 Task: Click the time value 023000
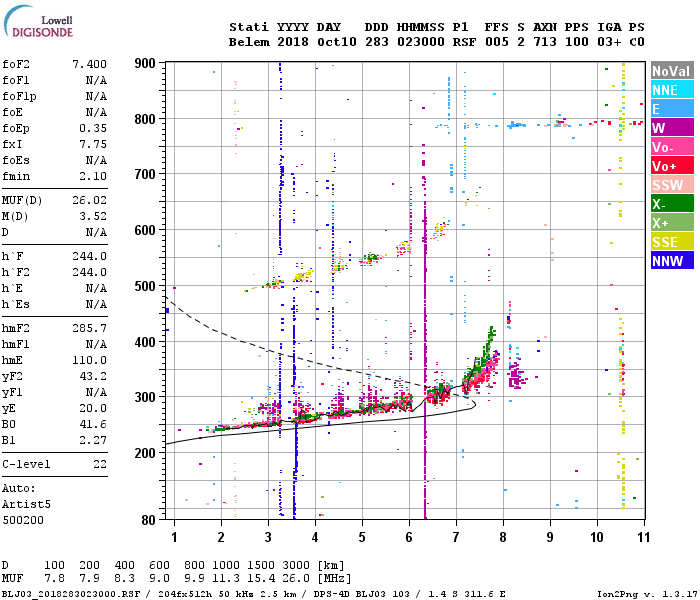pyautogui.click(x=421, y=42)
